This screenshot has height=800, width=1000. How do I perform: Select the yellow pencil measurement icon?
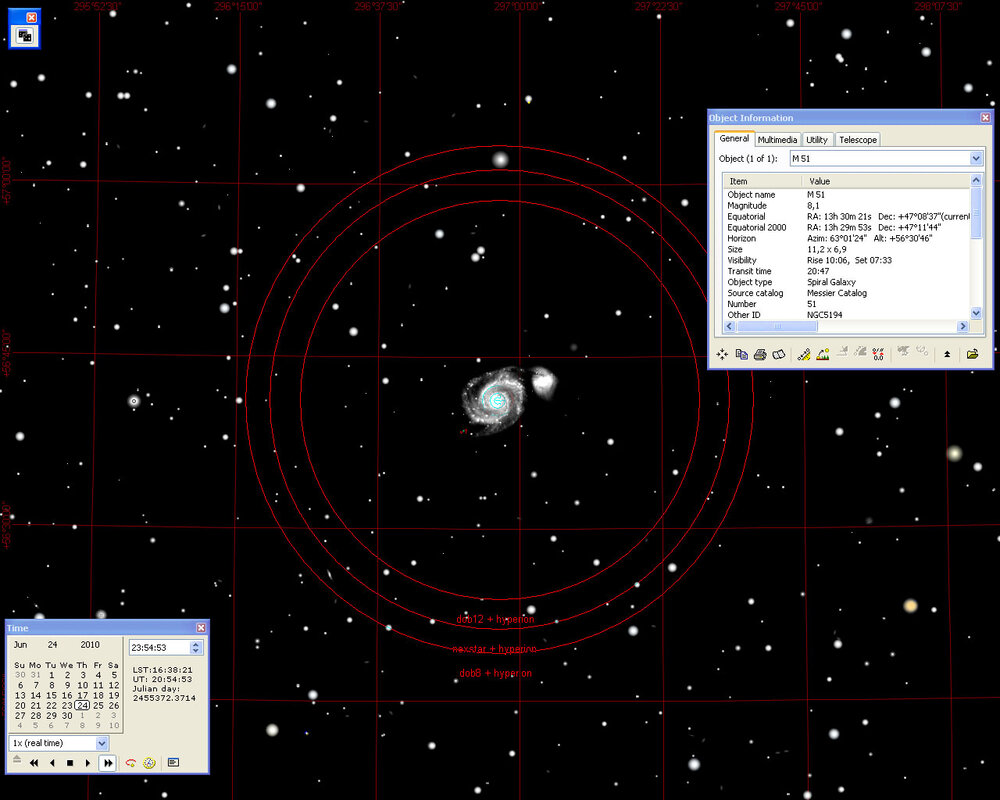coord(803,354)
